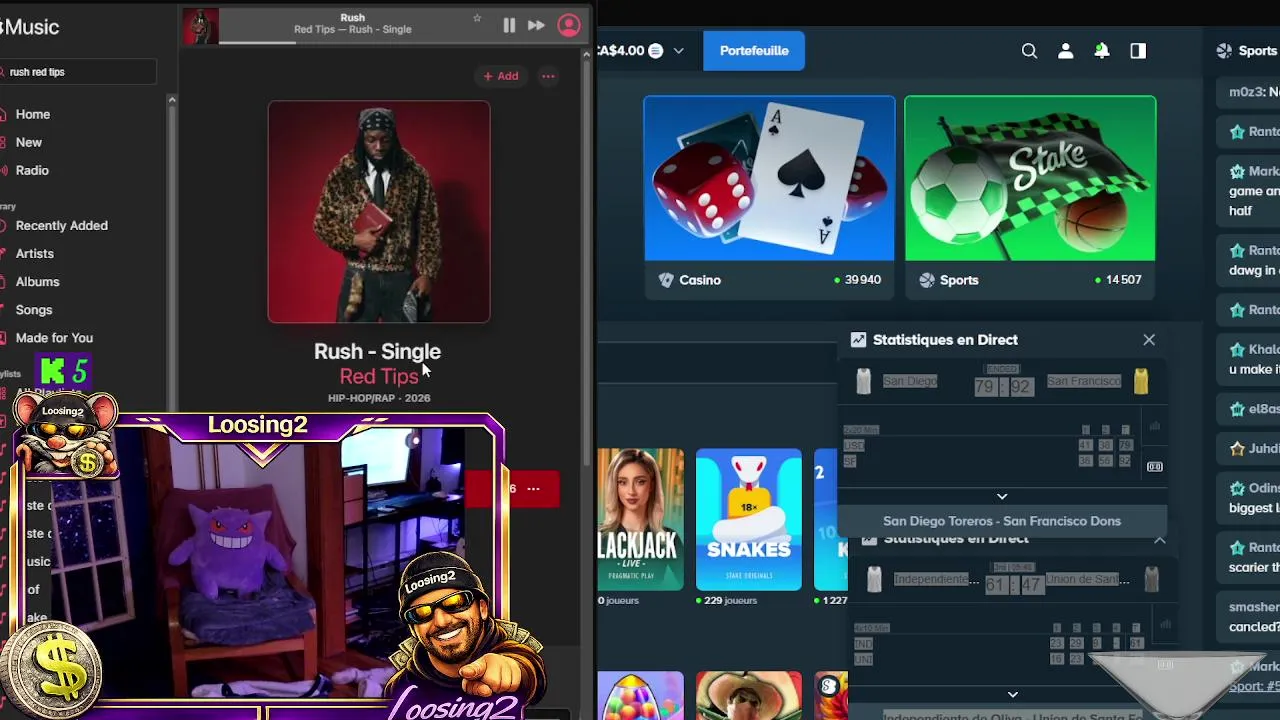The image size is (1280, 720).
Task: Click San Diego team jersey icon
Action: pyautogui.click(x=864, y=381)
